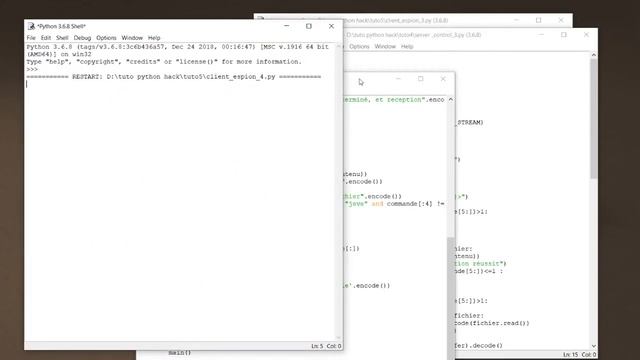The image size is (640, 360).
Task: Open Help menu in server_control editor window
Action: coord(407,47)
